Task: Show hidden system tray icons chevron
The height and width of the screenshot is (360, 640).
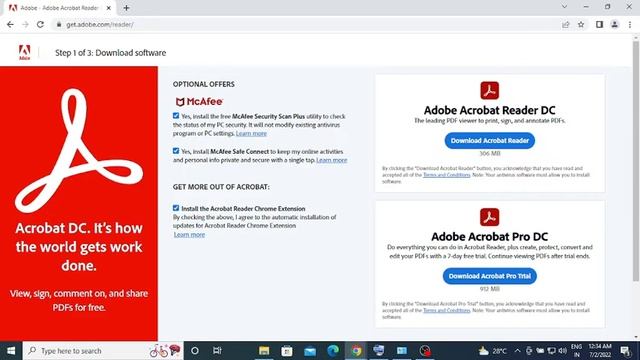Action: 517,351
